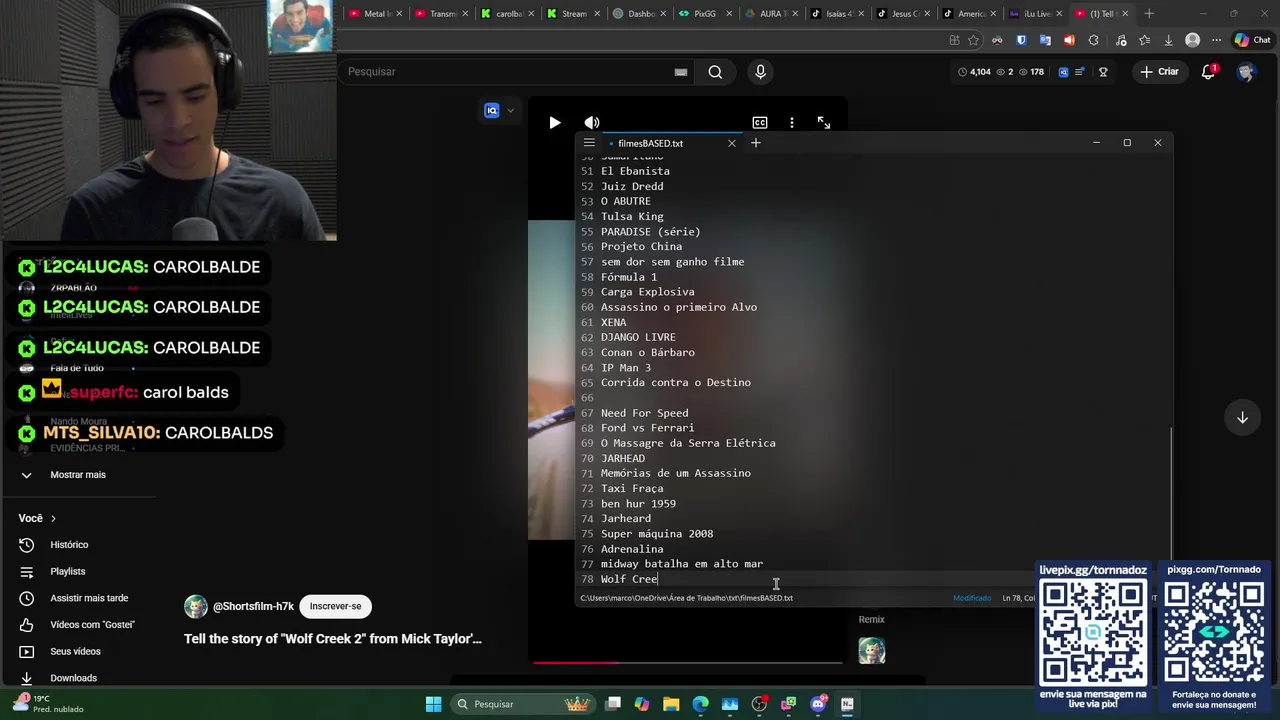
Task: Open Vídeos com Gostei
Action: coord(92,625)
